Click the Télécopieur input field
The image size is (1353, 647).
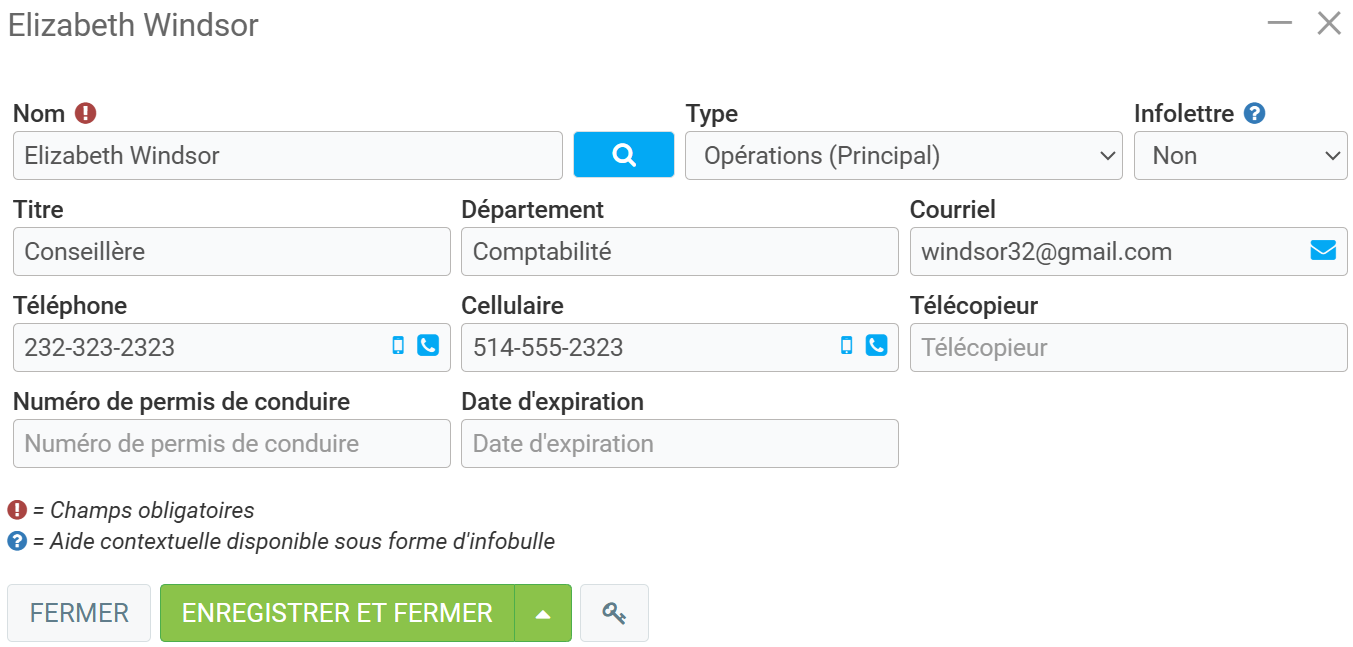[1128, 348]
